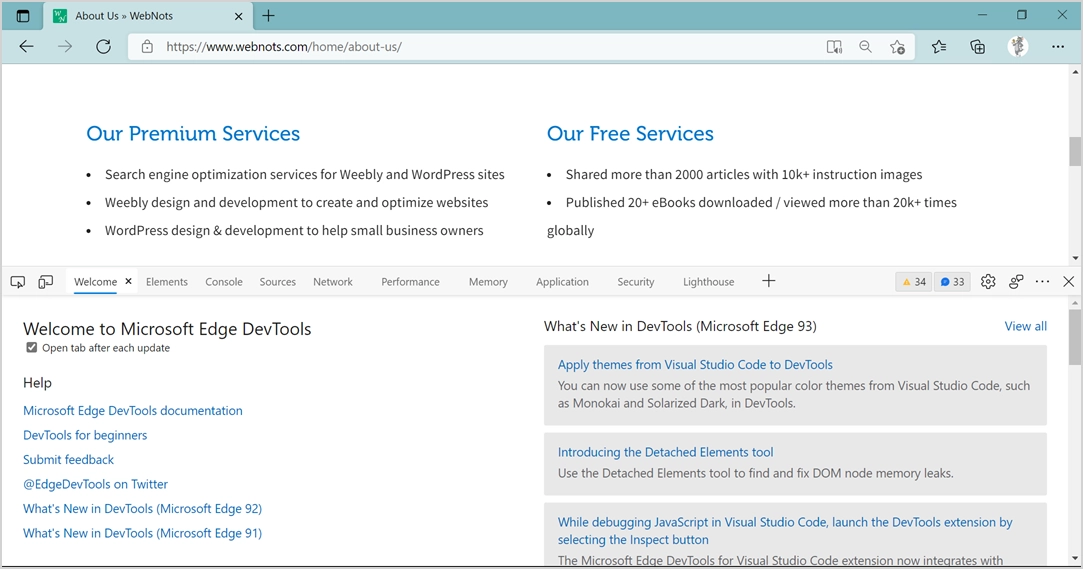
Task: Open Immersive Reader icon in address bar
Action: pyautogui.click(x=834, y=47)
